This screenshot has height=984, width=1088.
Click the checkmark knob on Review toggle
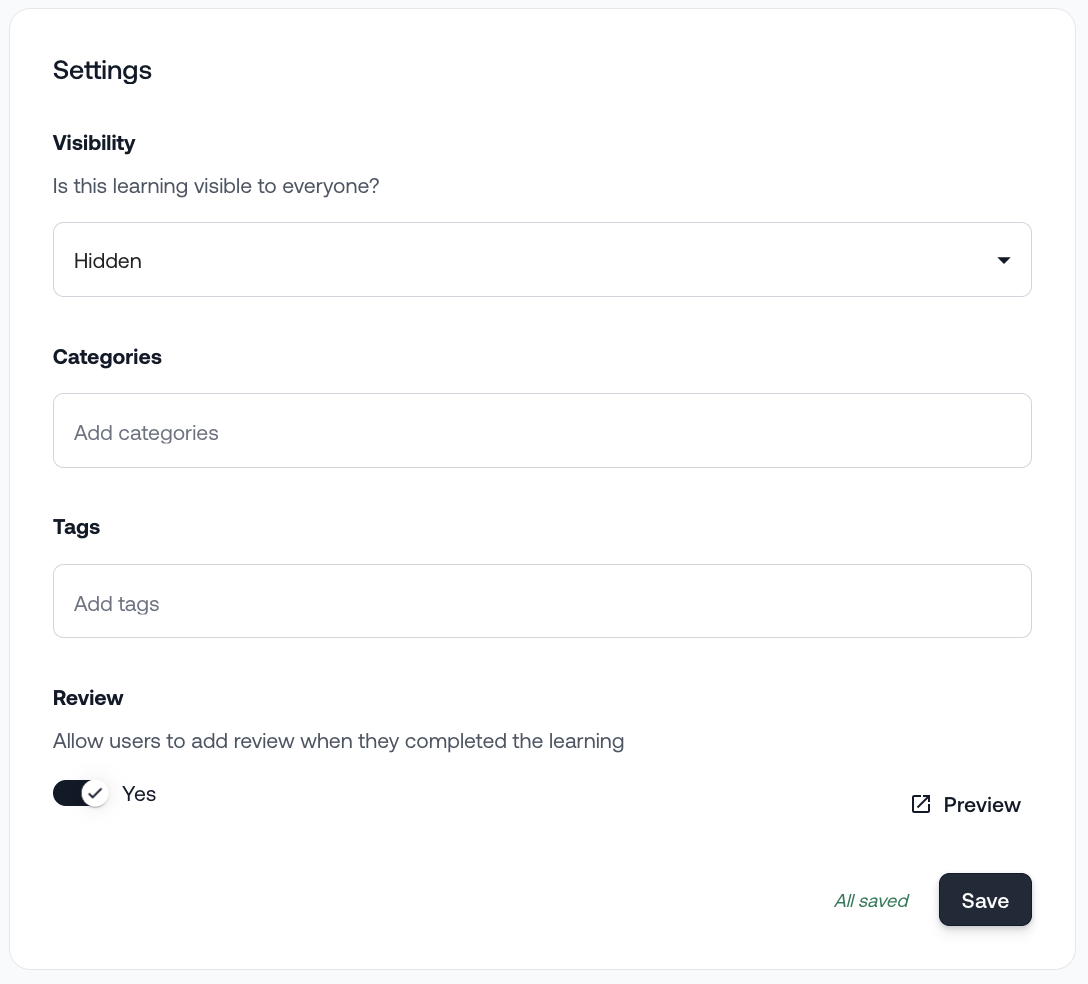coord(95,794)
